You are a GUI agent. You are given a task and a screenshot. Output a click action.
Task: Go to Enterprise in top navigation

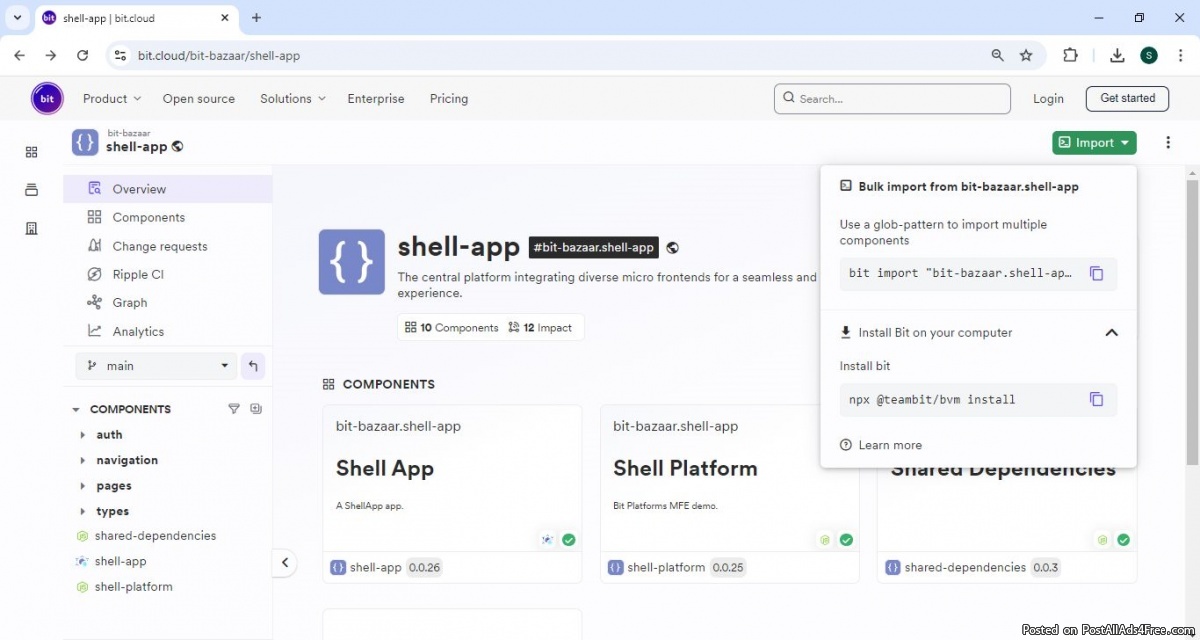376,99
